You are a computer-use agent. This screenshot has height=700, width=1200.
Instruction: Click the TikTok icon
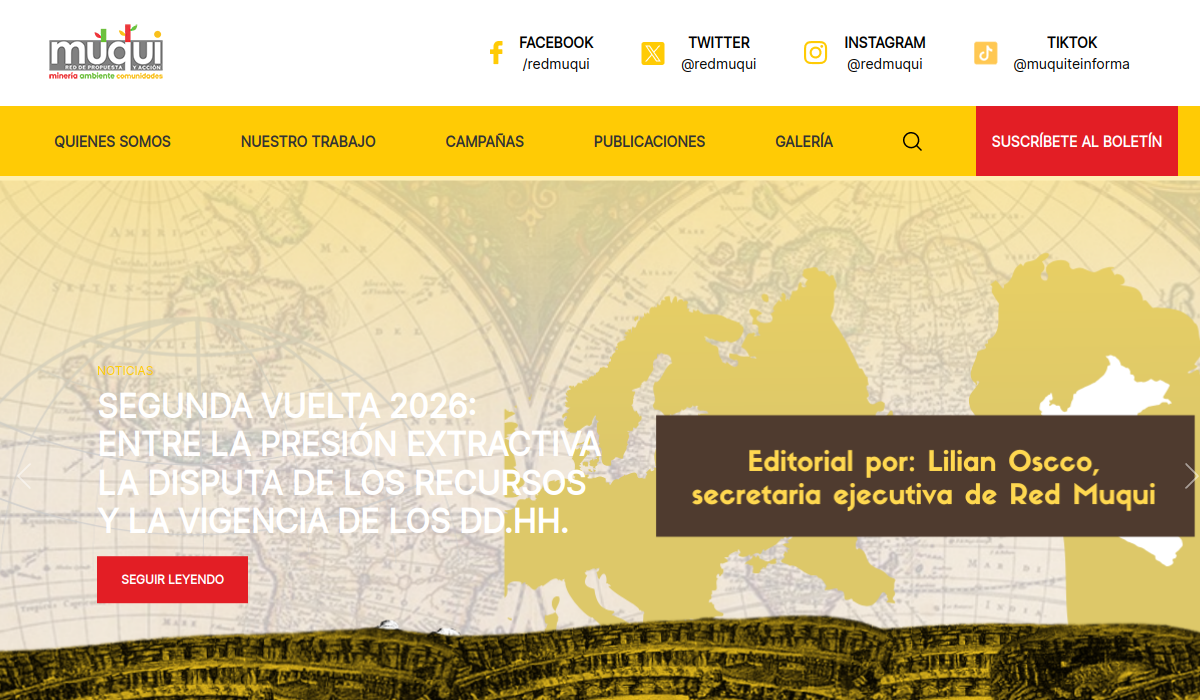[986, 53]
